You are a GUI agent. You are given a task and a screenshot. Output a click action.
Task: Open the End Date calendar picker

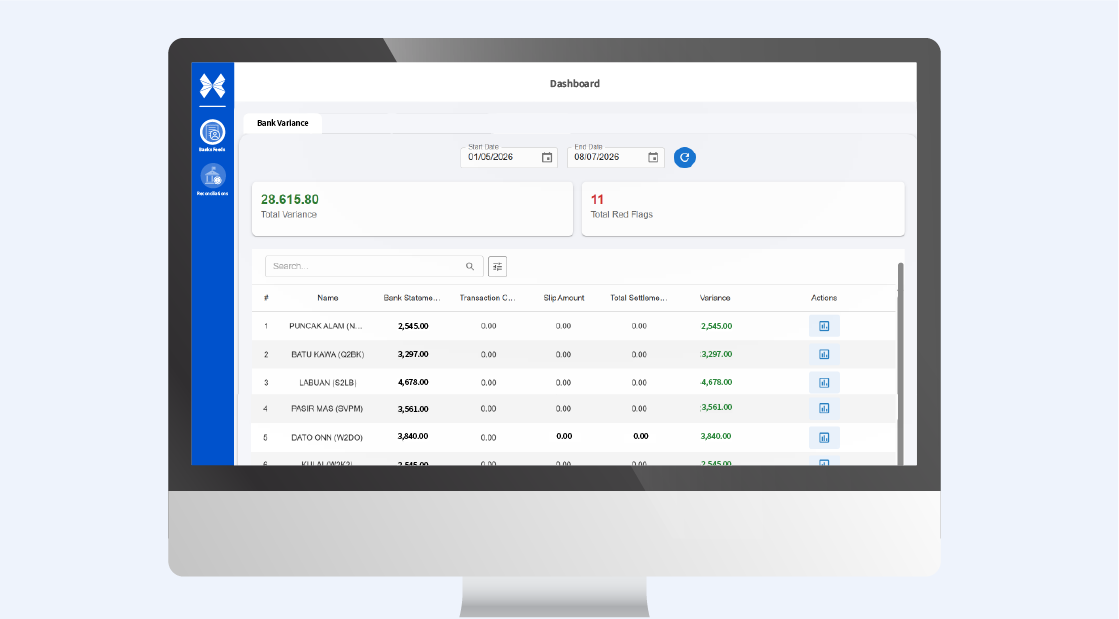(x=652, y=158)
